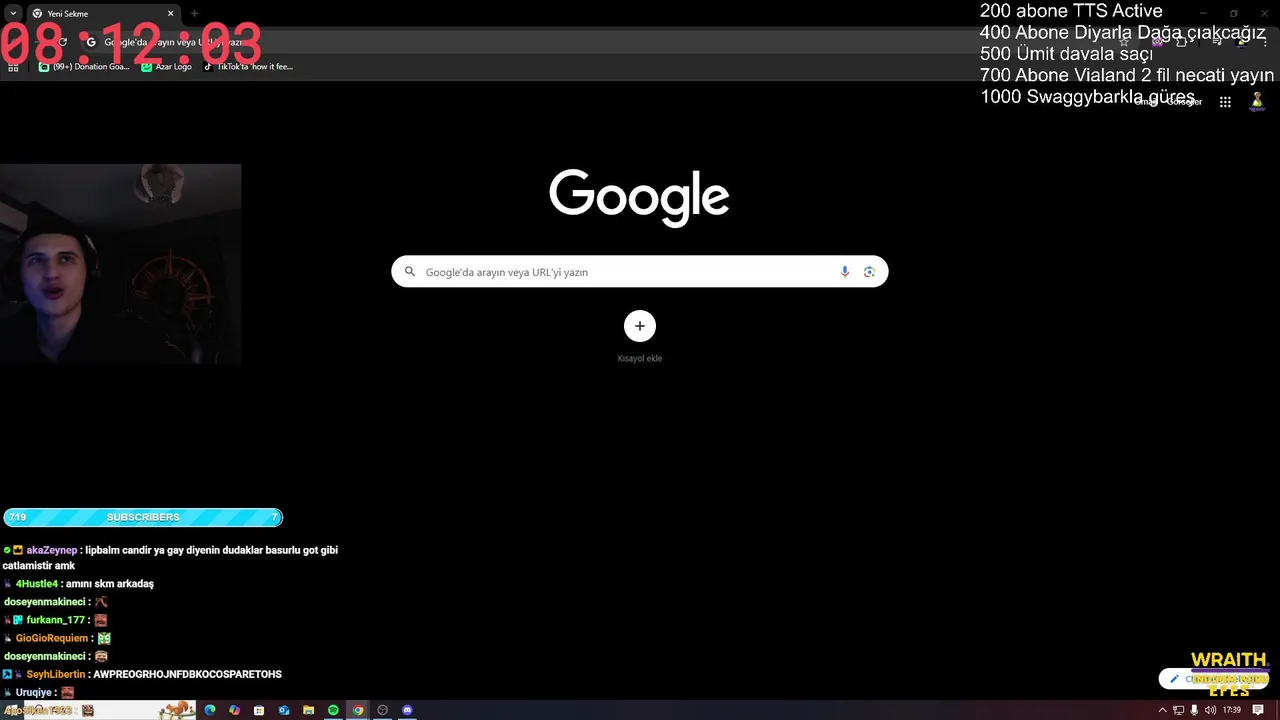Viewport: 1280px width, 720px height.
Task: Select the Yeni Sekme tab
Action: tap(102, 14)
